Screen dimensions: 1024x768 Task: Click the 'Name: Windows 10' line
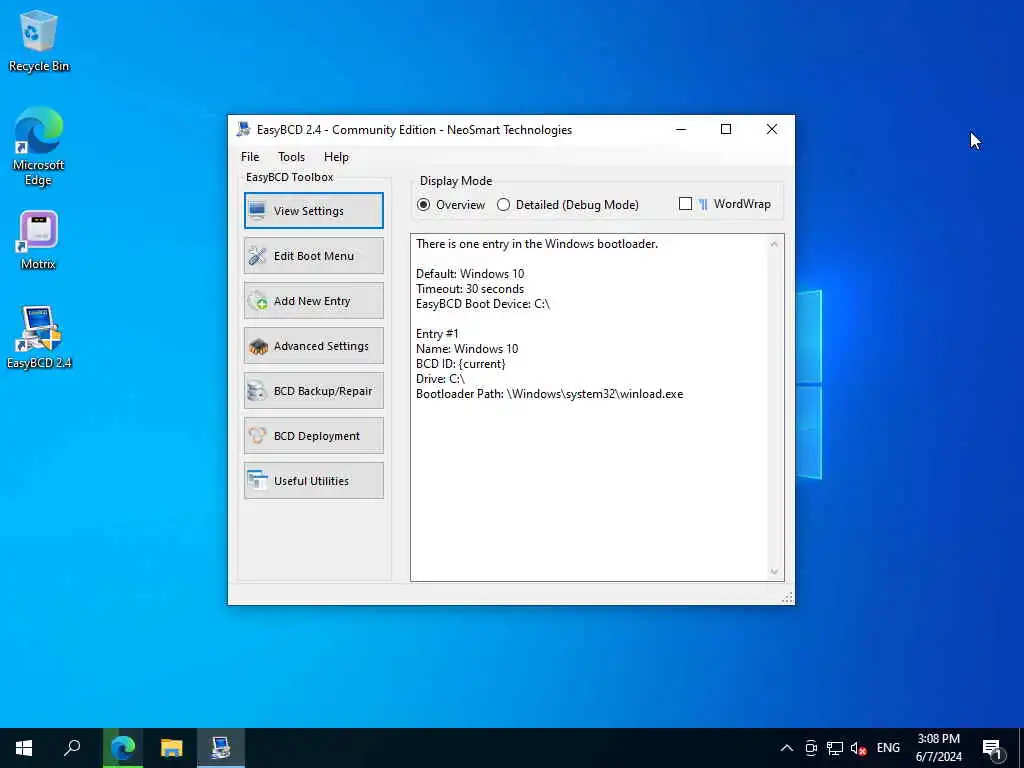click(x=467, y=349)
